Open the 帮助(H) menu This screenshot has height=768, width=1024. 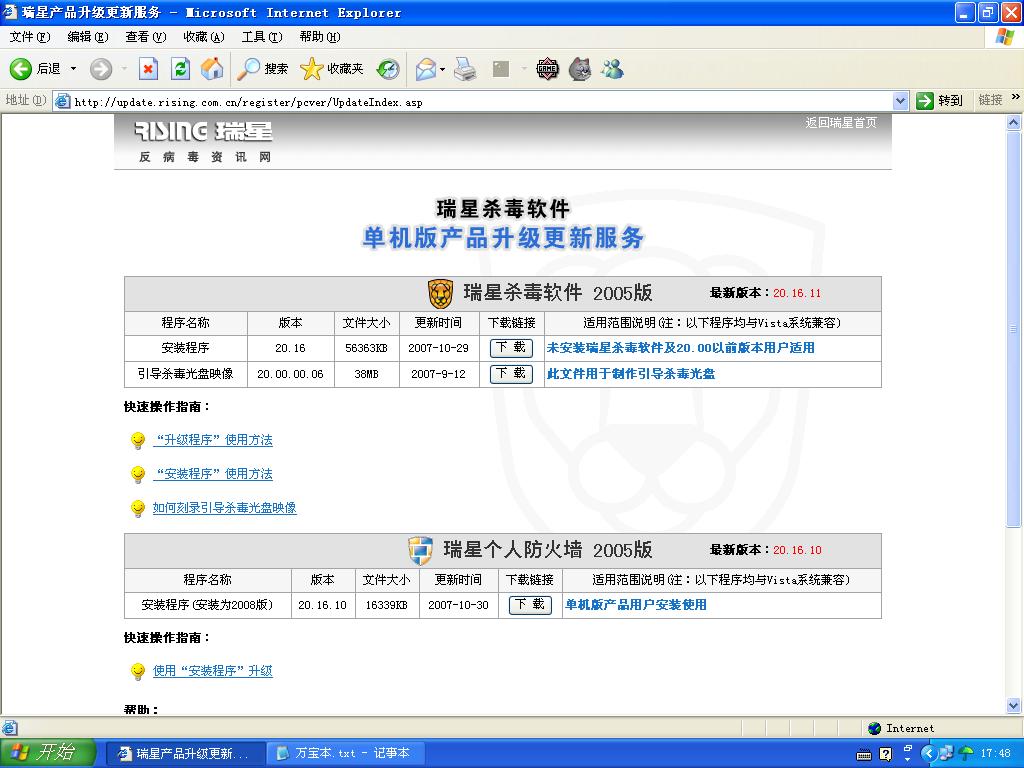[320, 37]
